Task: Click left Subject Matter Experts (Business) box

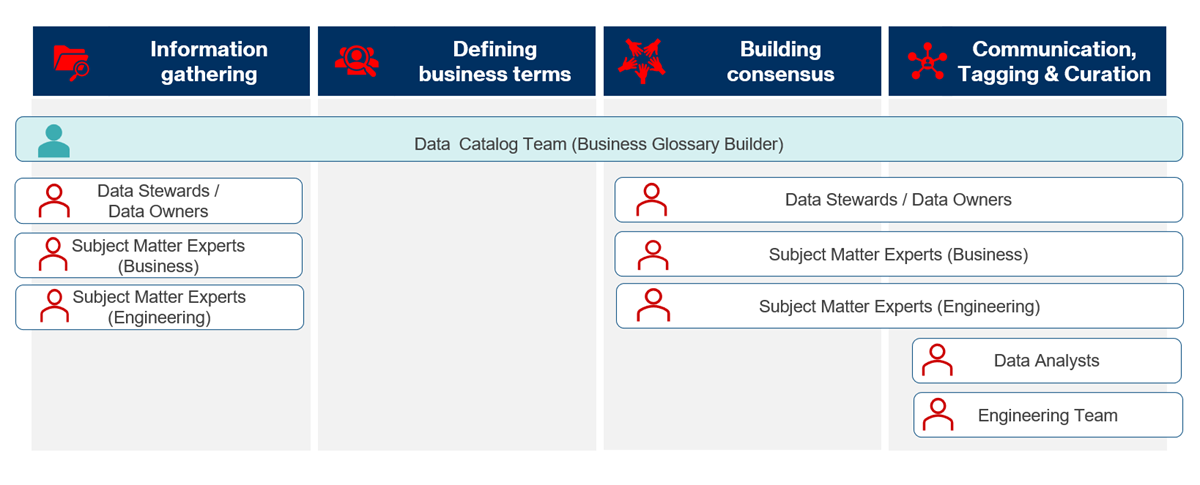Action: tap(158, 255)
